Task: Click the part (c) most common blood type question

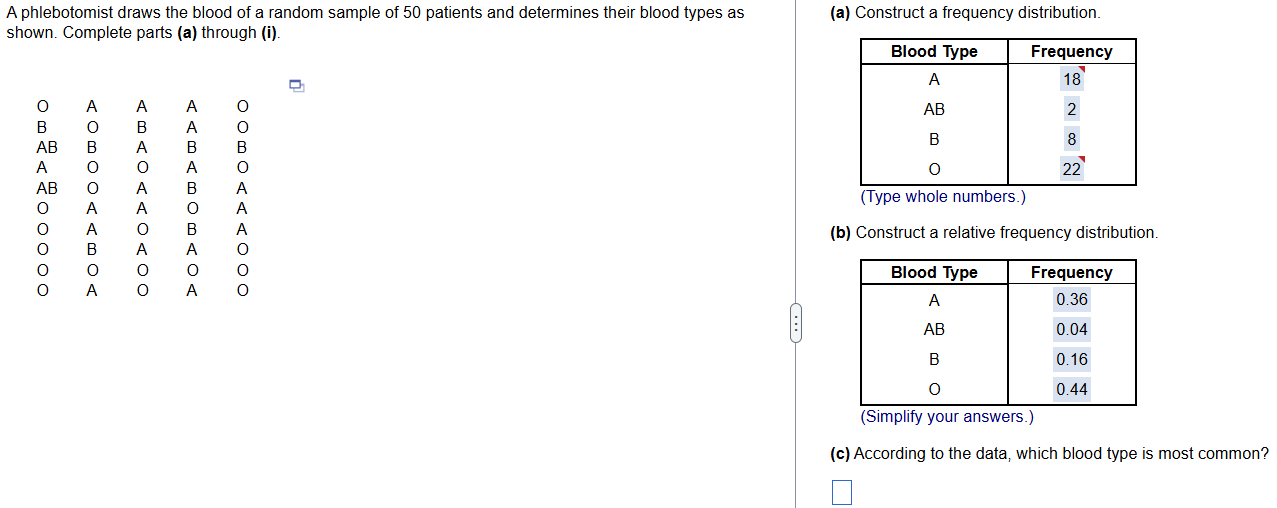Action: click(x=1050, y=454)
